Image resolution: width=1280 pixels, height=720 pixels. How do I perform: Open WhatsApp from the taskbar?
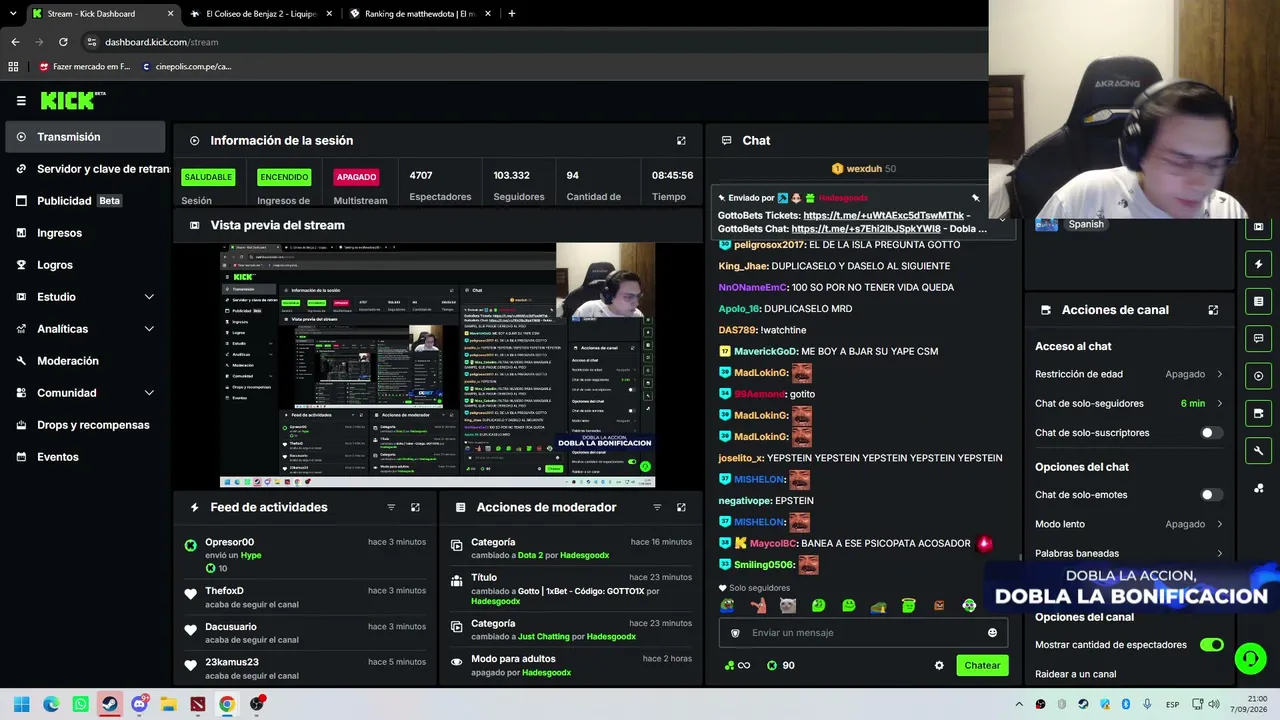[x=81, y=704]
